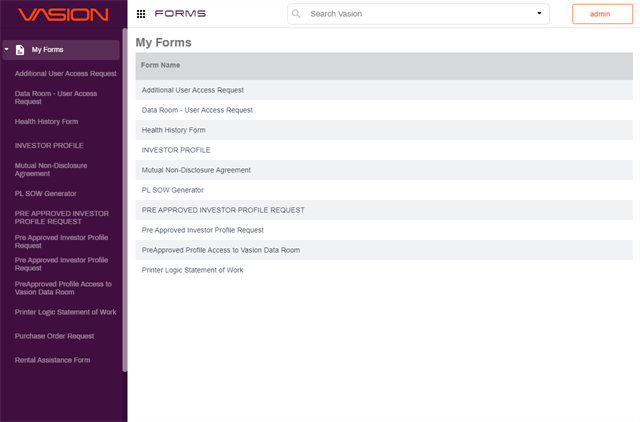
Task: Select PreApproved Profile Access to Vasion Data Room table row
Action: (384, 250)
